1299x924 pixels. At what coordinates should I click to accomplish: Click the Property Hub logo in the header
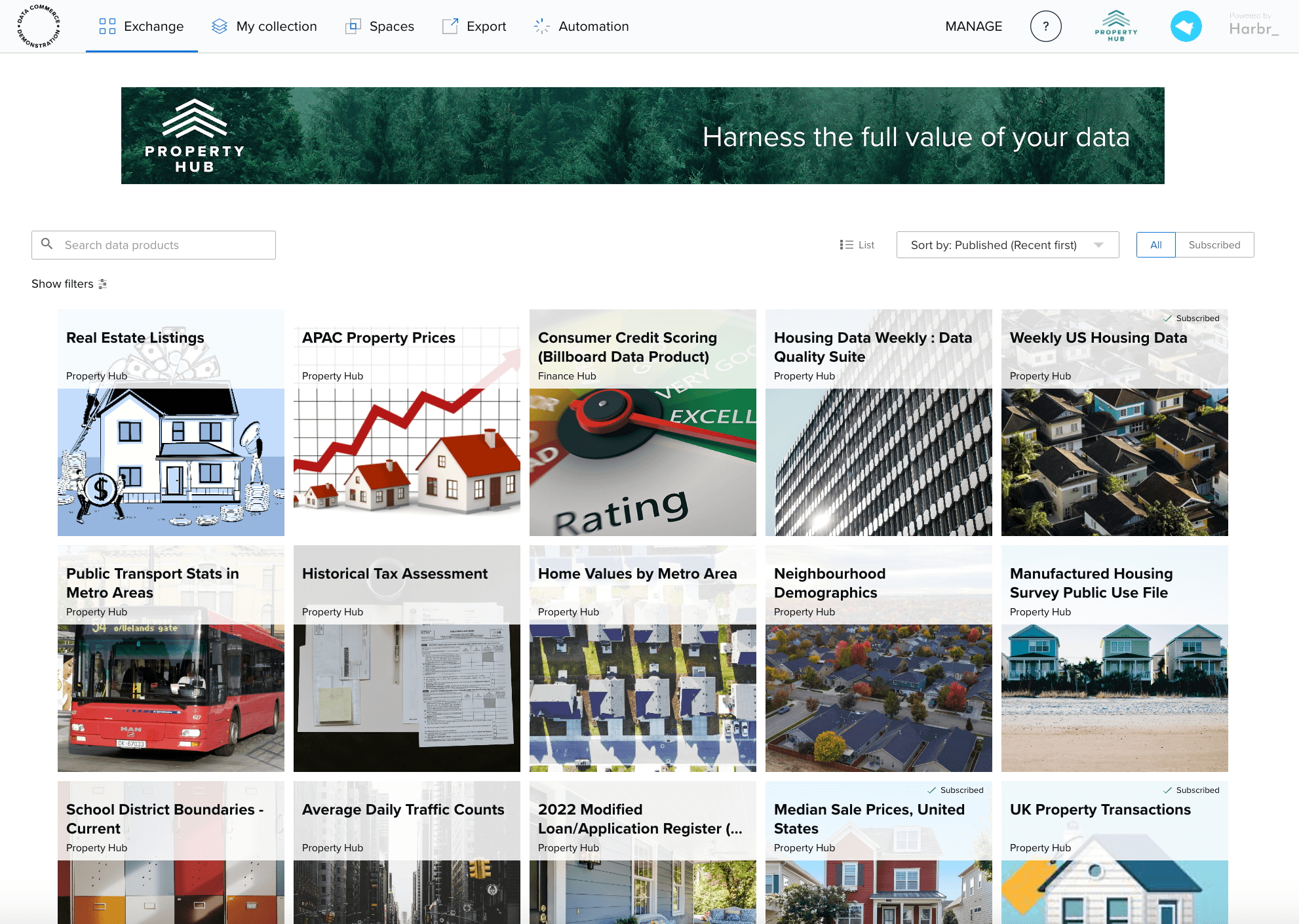(x=1115, y=26)
